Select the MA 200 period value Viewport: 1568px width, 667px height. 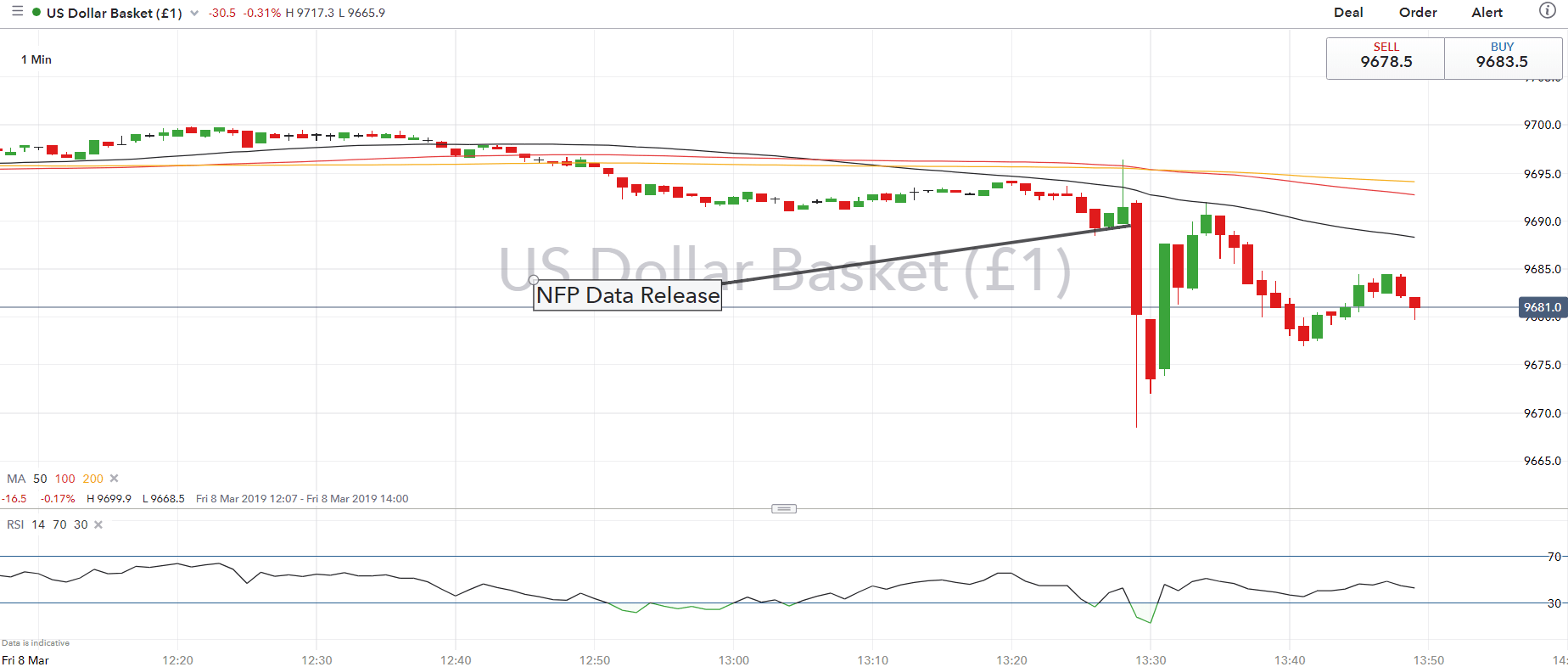point(93,479)
